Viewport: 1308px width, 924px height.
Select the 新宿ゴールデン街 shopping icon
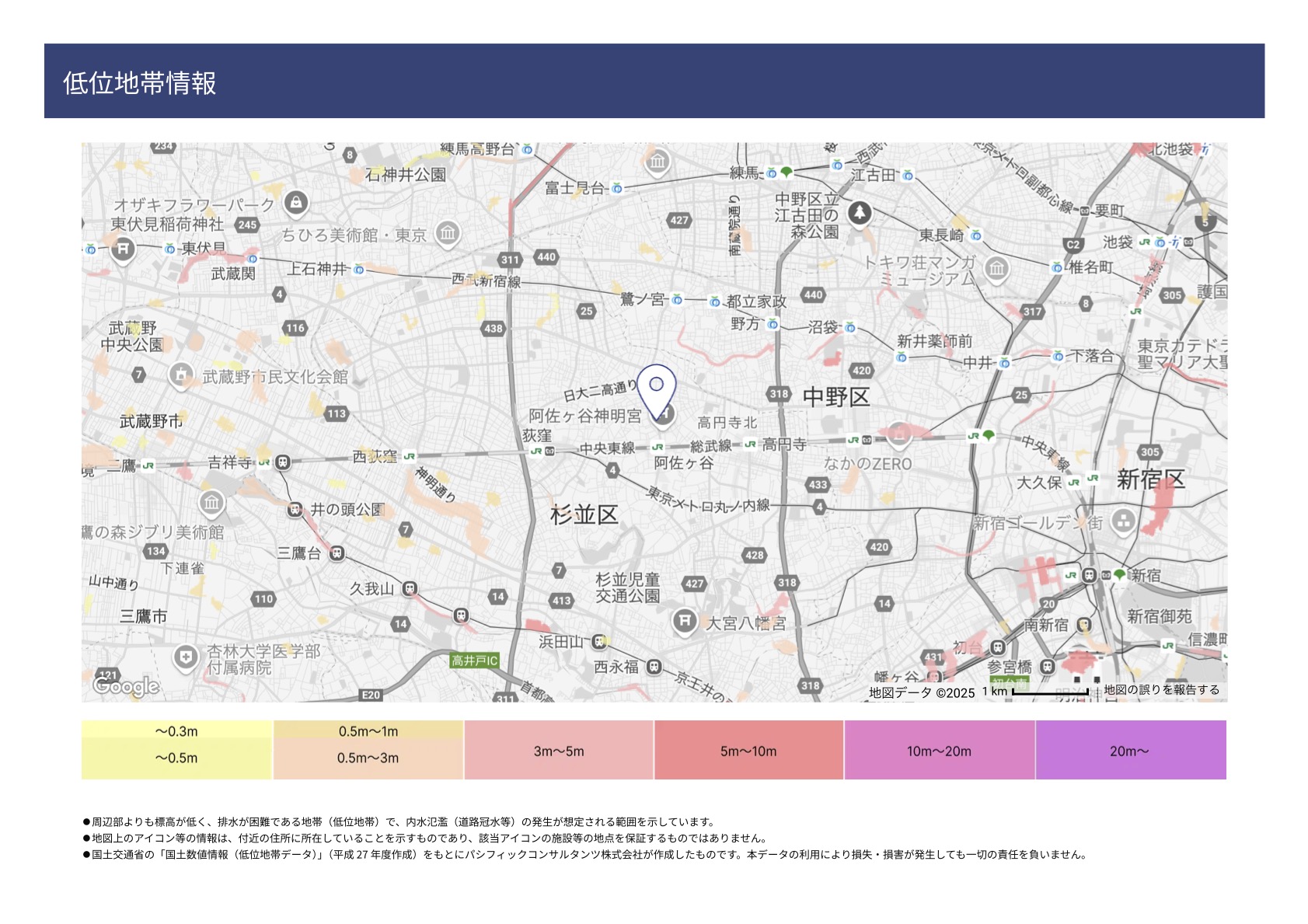pyautogui.click(x=1123, y=521)
